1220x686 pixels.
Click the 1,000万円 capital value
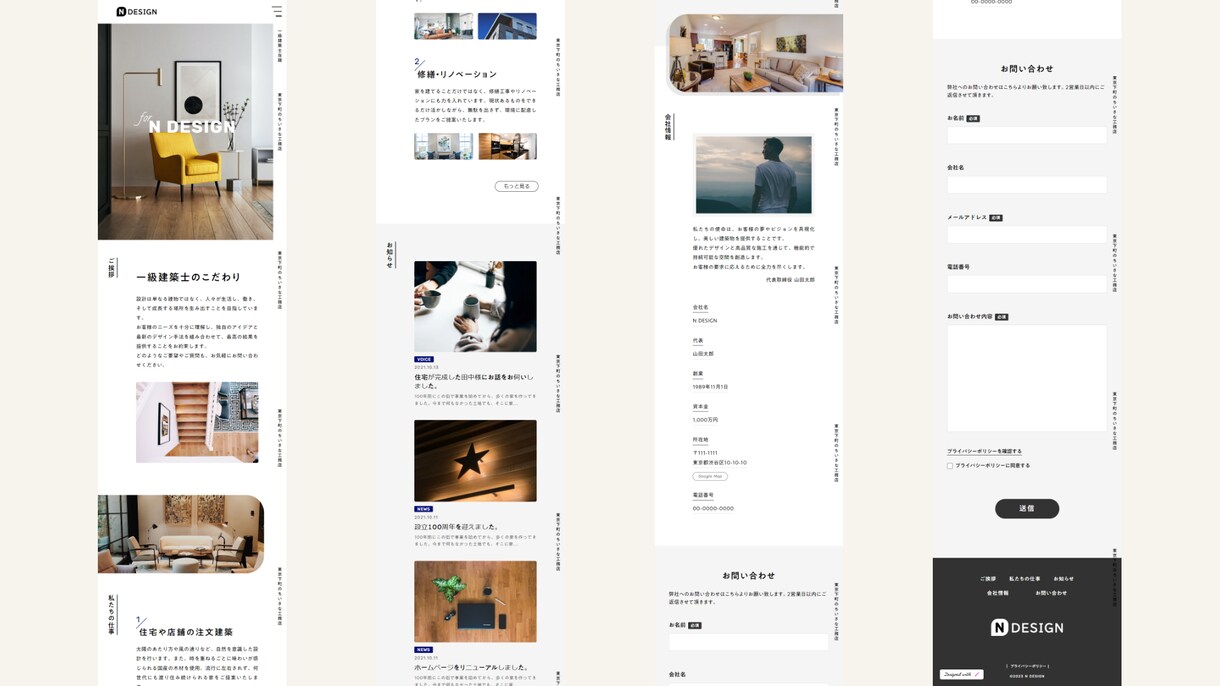[x=705, y=420]
